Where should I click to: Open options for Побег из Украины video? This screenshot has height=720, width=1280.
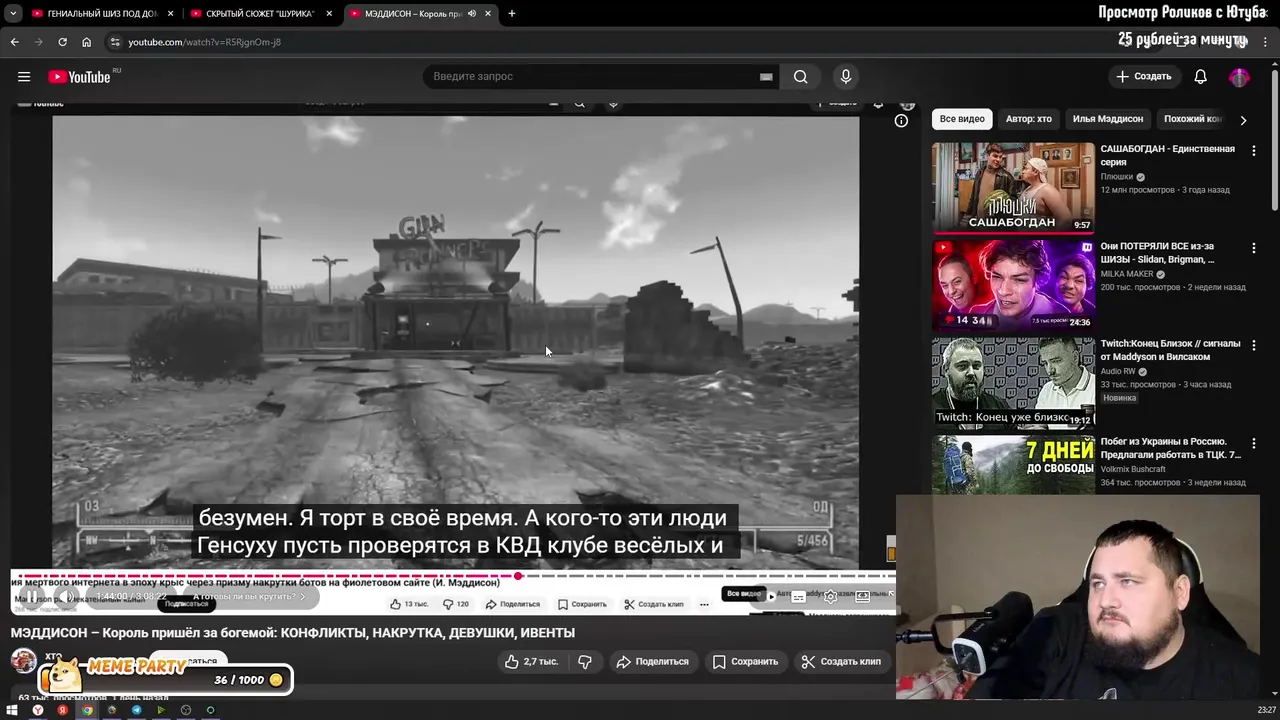click(1253, 443)
